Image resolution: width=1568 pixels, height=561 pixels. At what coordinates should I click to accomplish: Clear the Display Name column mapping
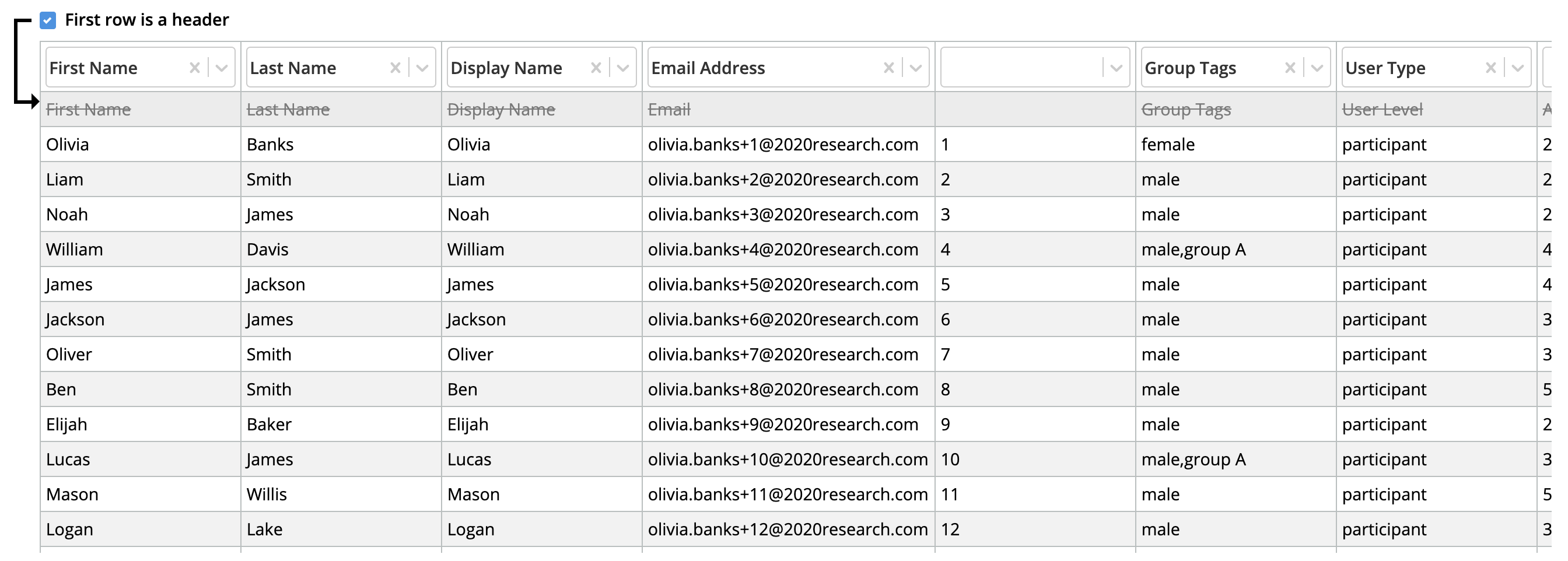[x=596, y=68]
